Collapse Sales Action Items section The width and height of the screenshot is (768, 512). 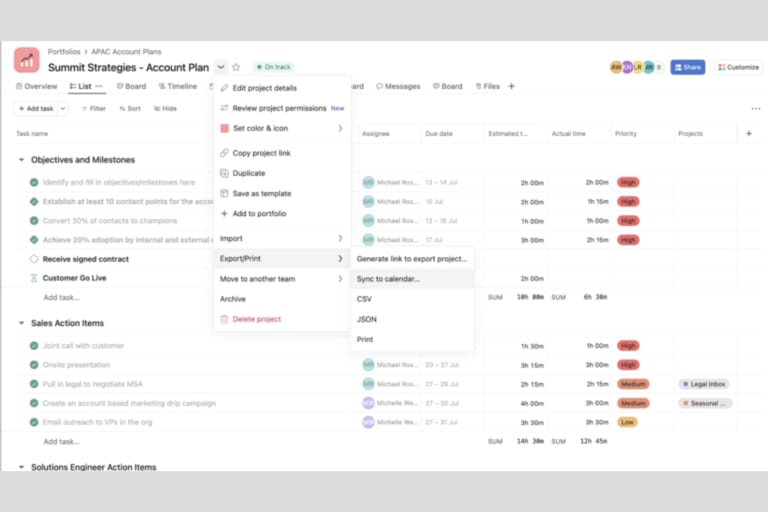click(x=21, y=323)
